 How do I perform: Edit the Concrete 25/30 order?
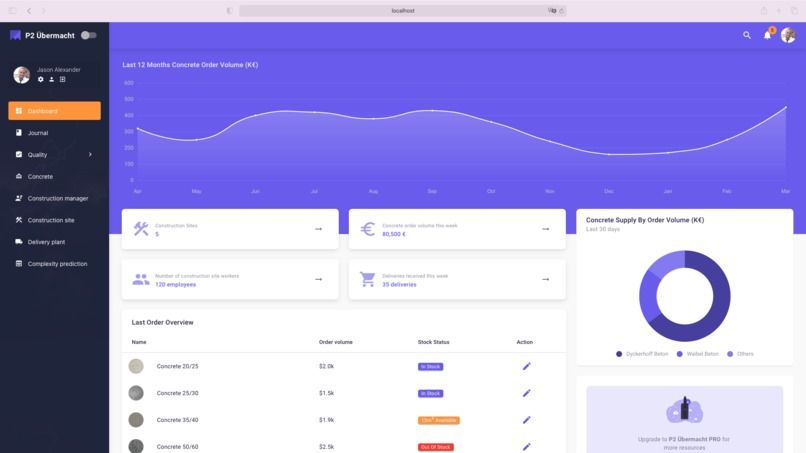526,393
